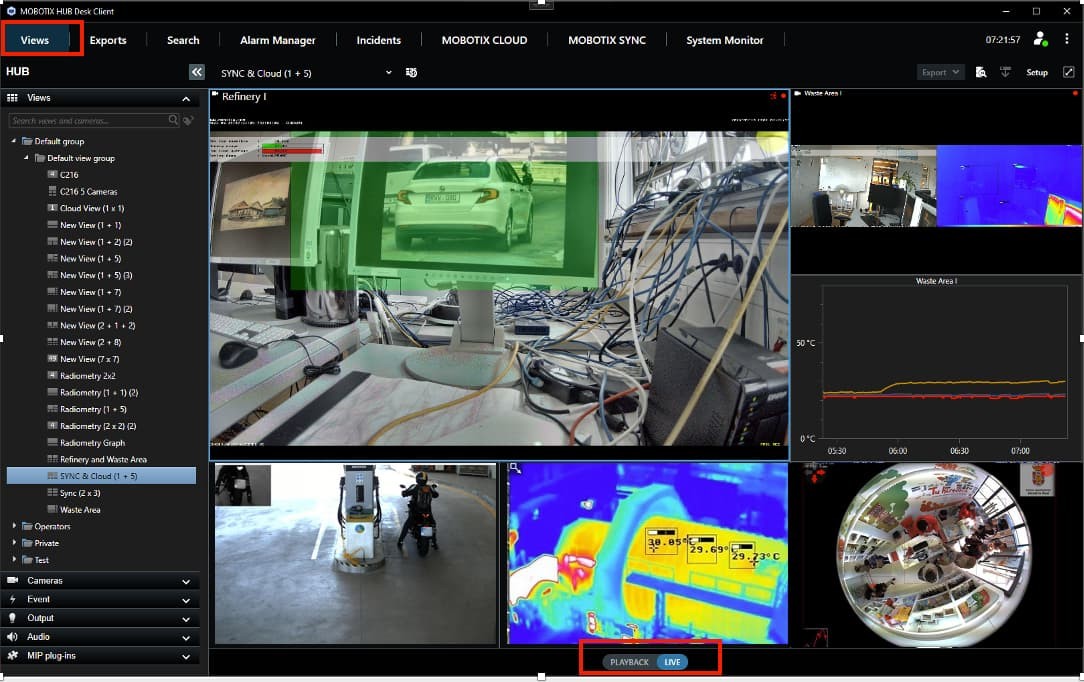Select the Waste Area I temperature graph tile

click(x=937, y=368)
